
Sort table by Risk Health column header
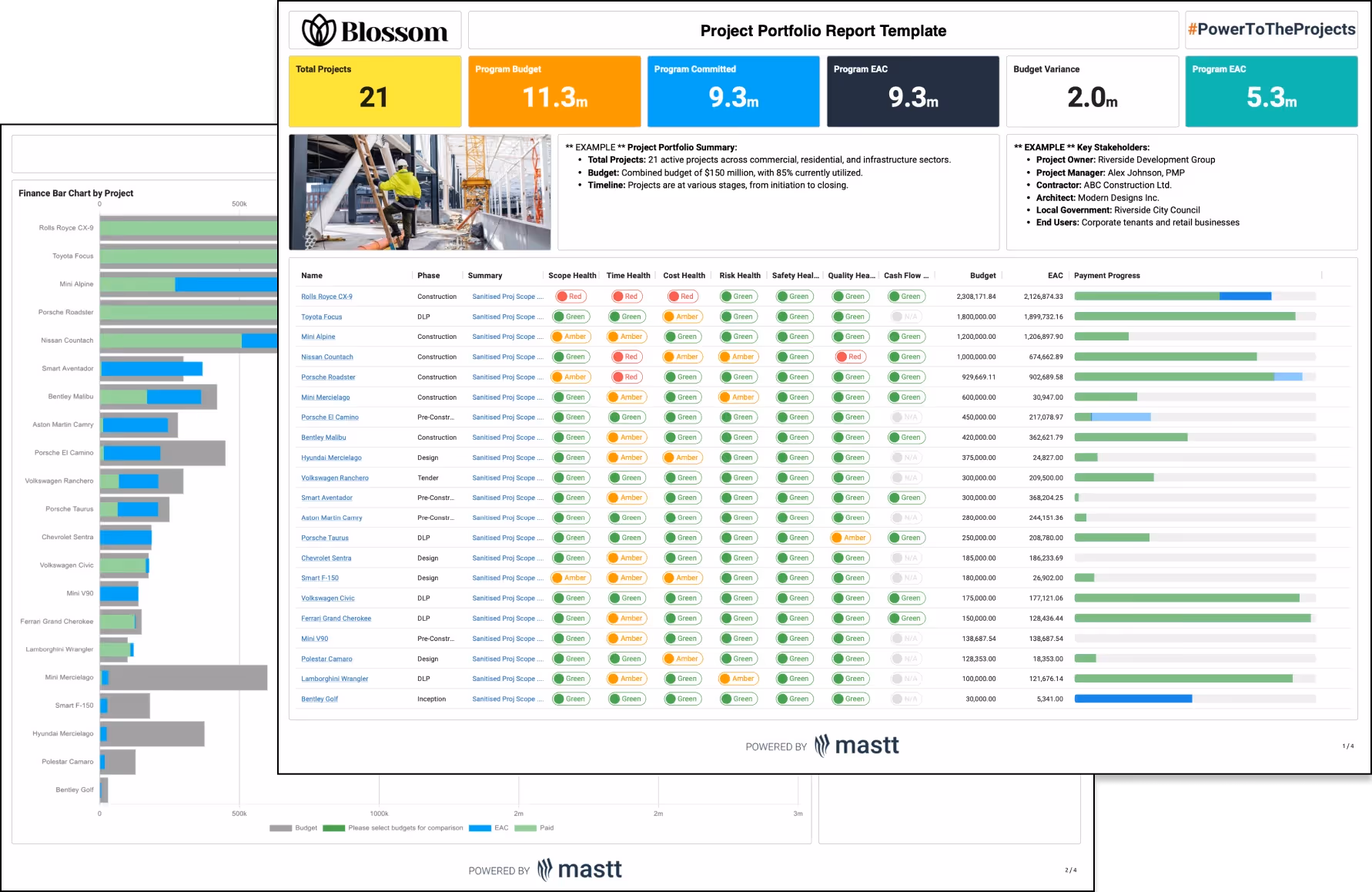[740, 276]
